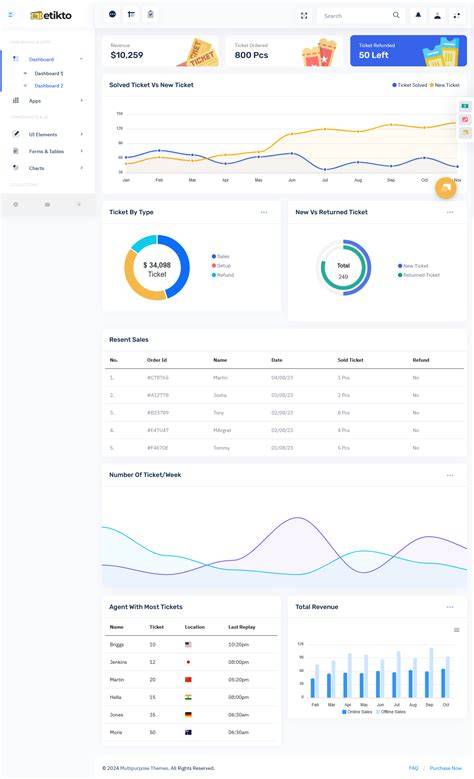Screen dimensions: 474x779
Task: Click the search magnifier icon
Action: click(x=396, y=15)
